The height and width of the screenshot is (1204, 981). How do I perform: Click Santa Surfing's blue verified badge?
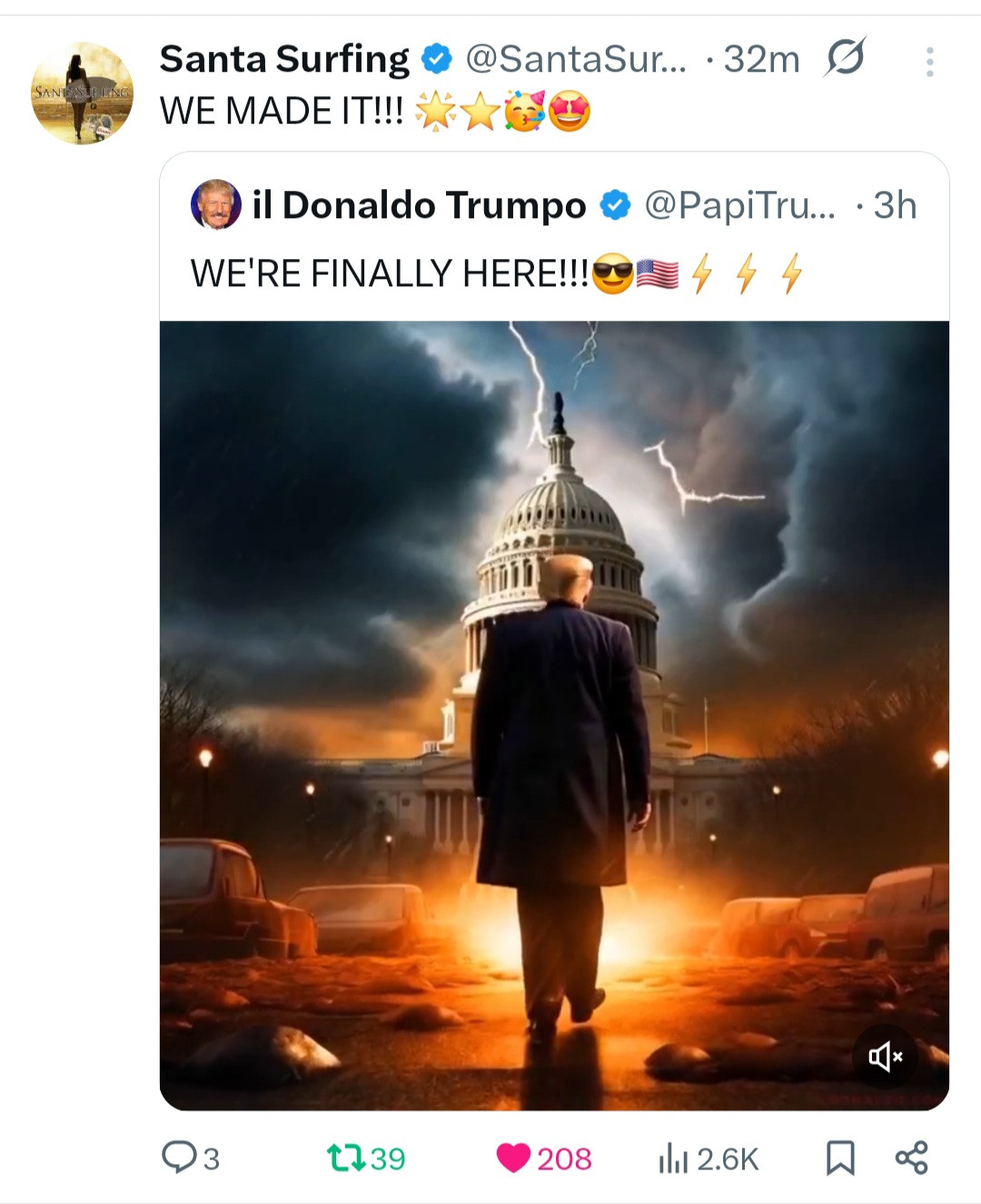click(x=438, y=59)
